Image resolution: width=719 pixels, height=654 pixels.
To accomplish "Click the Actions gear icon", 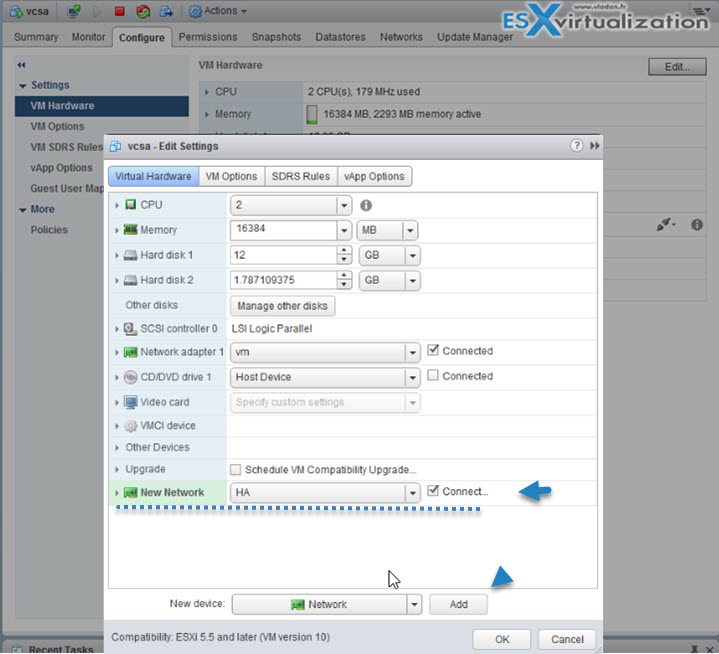I will click(193, 11).
